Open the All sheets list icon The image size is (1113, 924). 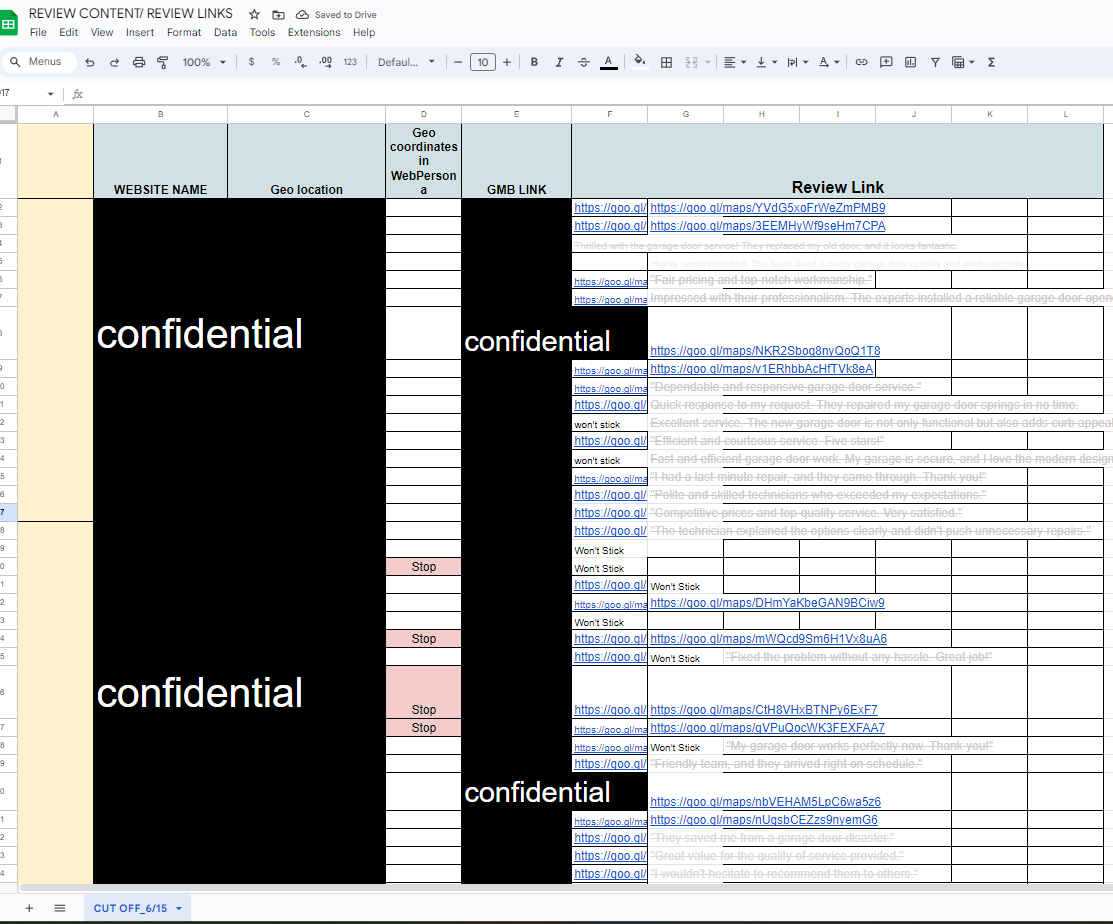click(x=60, y=908)
